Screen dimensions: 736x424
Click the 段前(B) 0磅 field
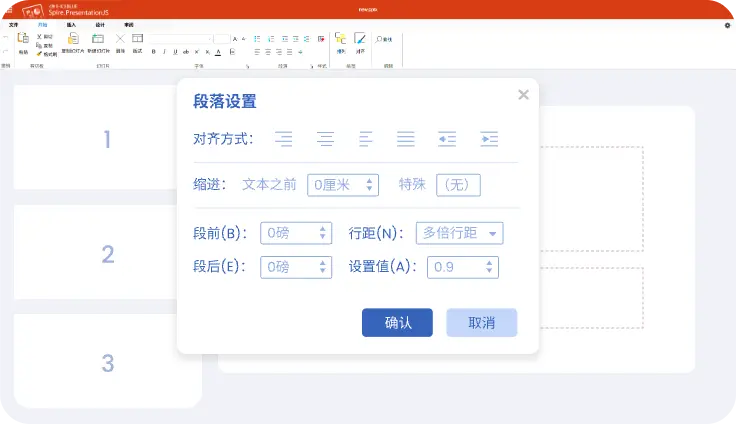[x=296, y=233]
